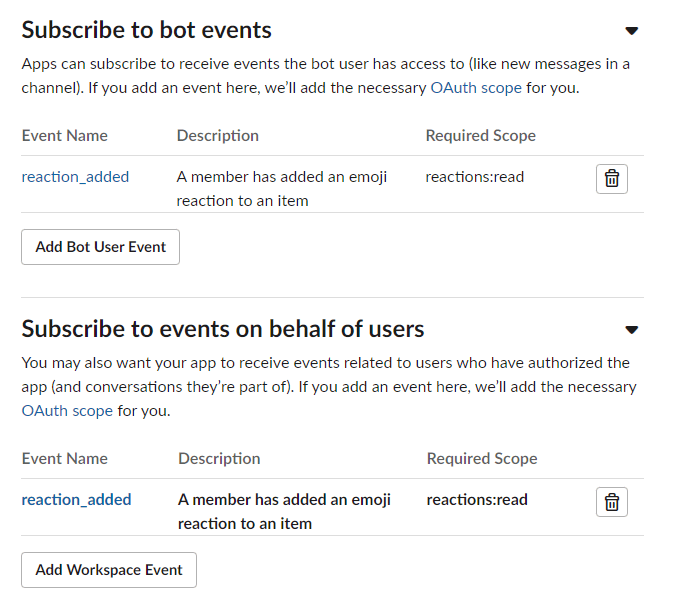Click Description header in user events table
This screenshot has height=604, width=675.
pyautogui.click(x=219, y=458)
